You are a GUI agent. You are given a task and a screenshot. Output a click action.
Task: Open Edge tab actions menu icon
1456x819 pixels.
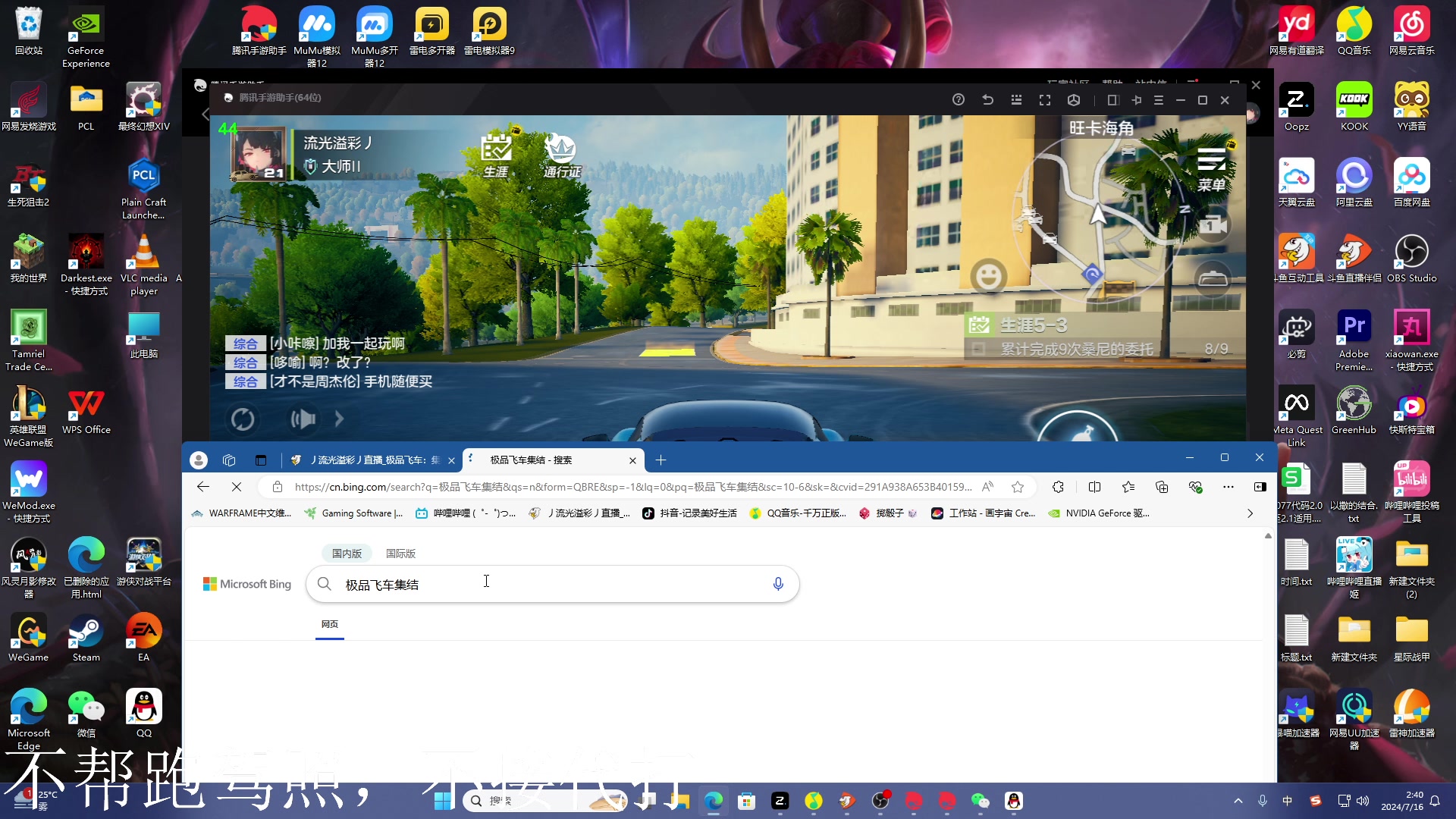(x=261, y=460)
